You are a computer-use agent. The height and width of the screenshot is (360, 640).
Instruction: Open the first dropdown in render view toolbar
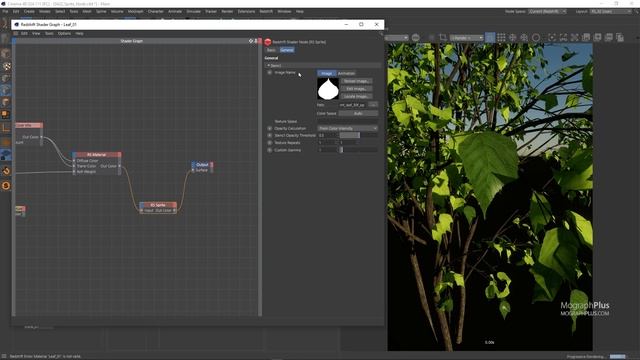[x=396, y=38]
